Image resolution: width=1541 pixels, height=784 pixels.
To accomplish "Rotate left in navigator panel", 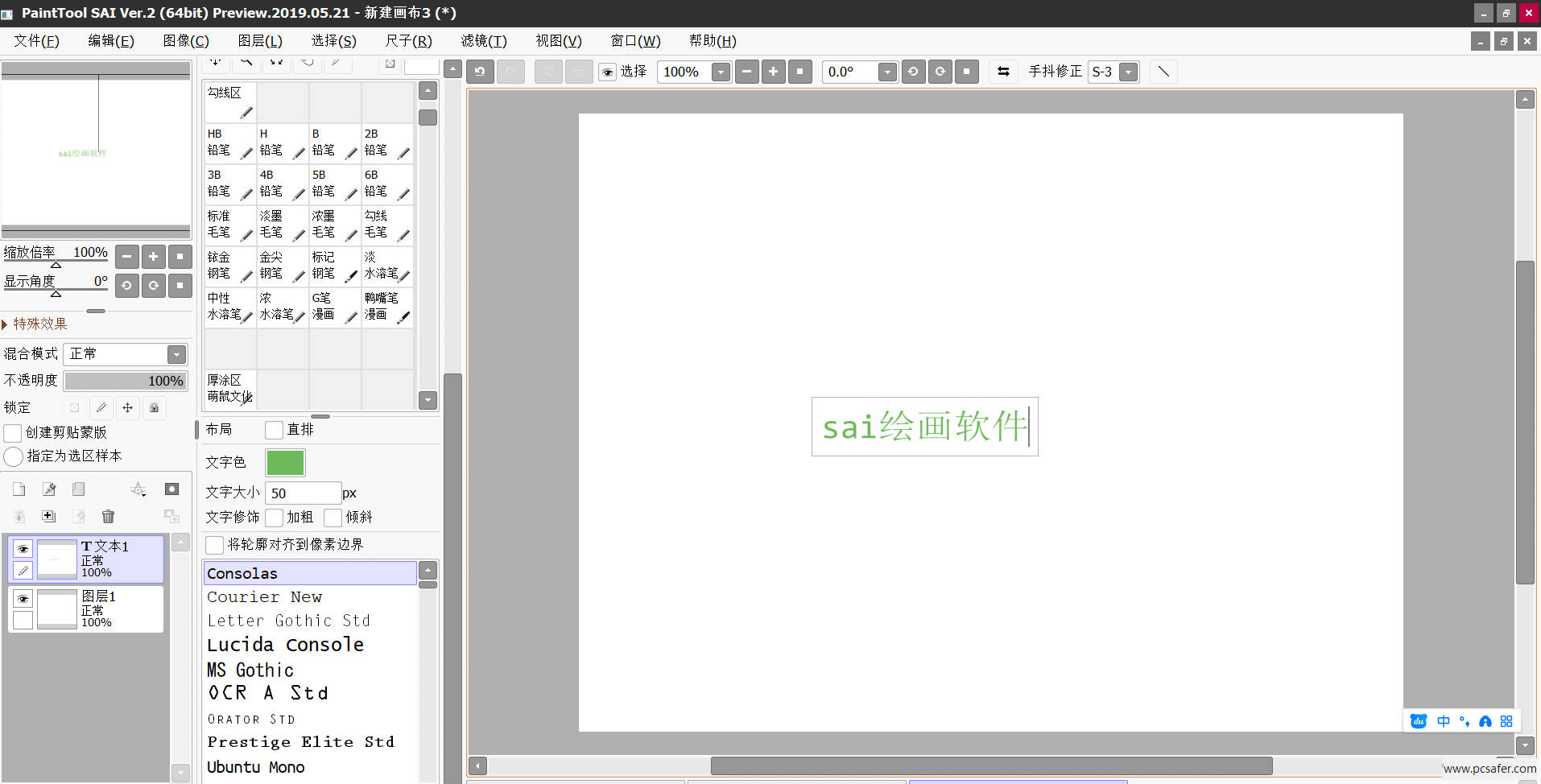I will pyautogui.click(x=127, y=285).
